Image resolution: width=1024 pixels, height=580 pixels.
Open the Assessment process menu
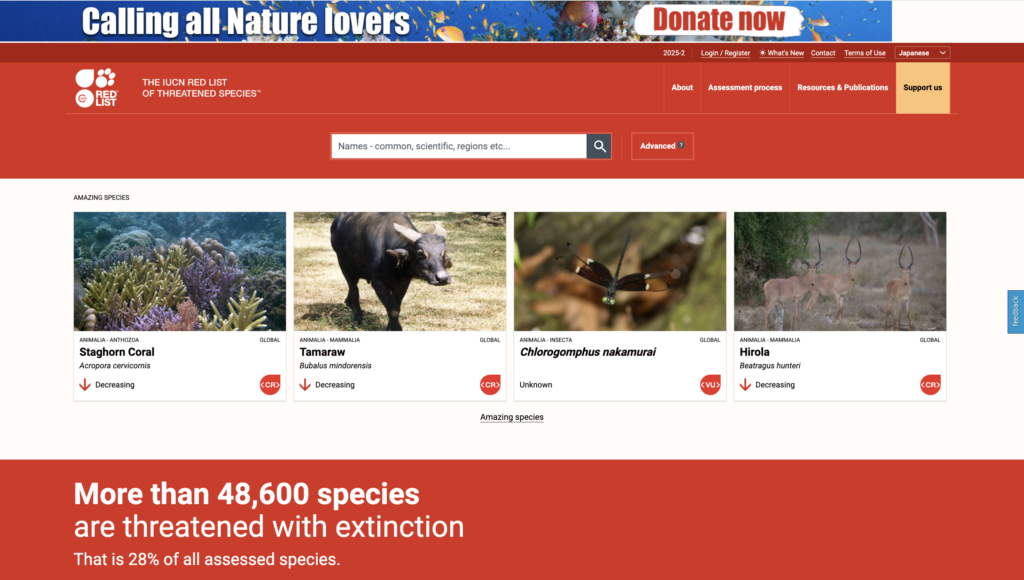point(744,88)
